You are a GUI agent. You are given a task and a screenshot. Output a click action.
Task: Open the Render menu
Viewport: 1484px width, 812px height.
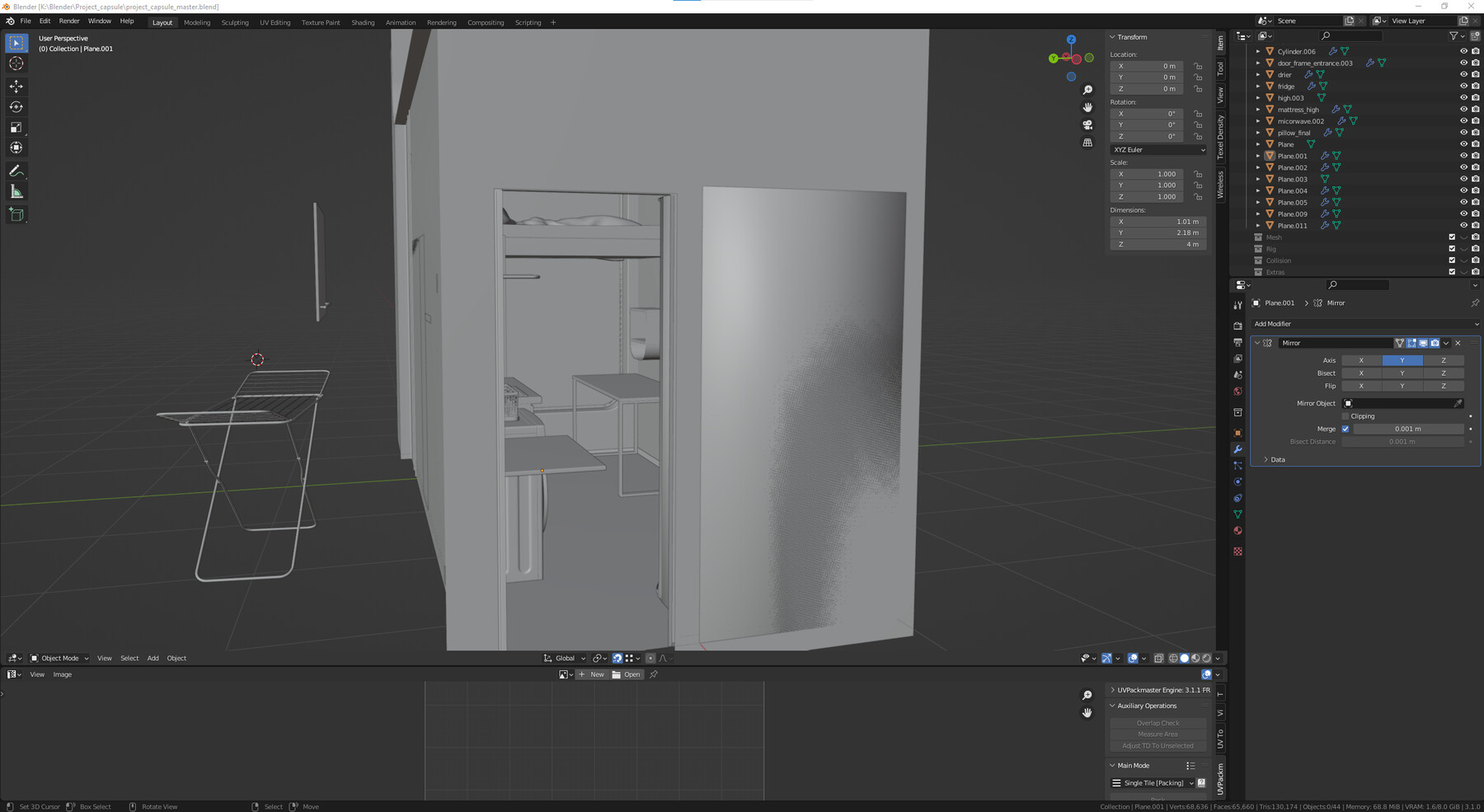pyautogui.click(x=68, y=21)
